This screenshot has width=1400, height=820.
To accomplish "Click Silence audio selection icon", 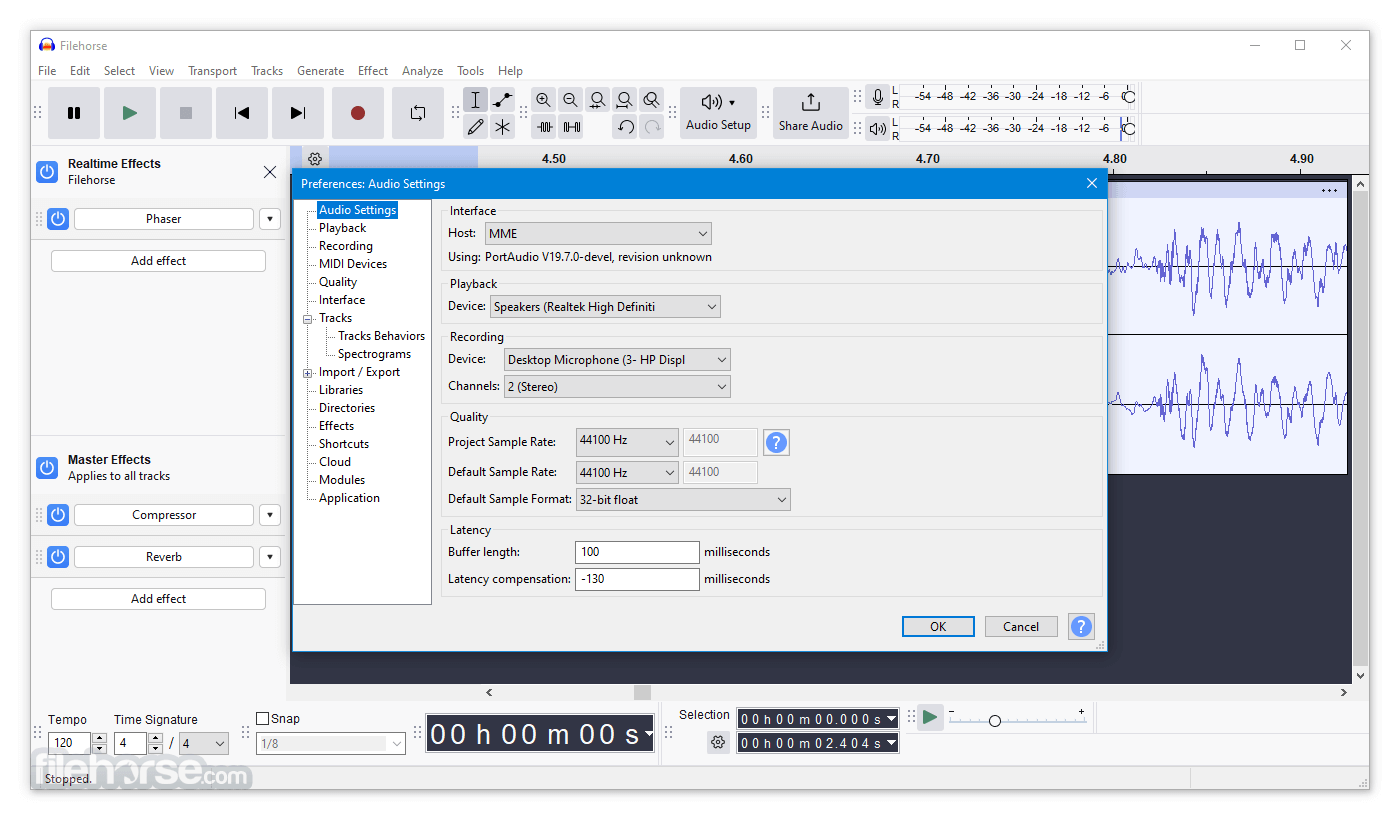I will click(571, 127).
